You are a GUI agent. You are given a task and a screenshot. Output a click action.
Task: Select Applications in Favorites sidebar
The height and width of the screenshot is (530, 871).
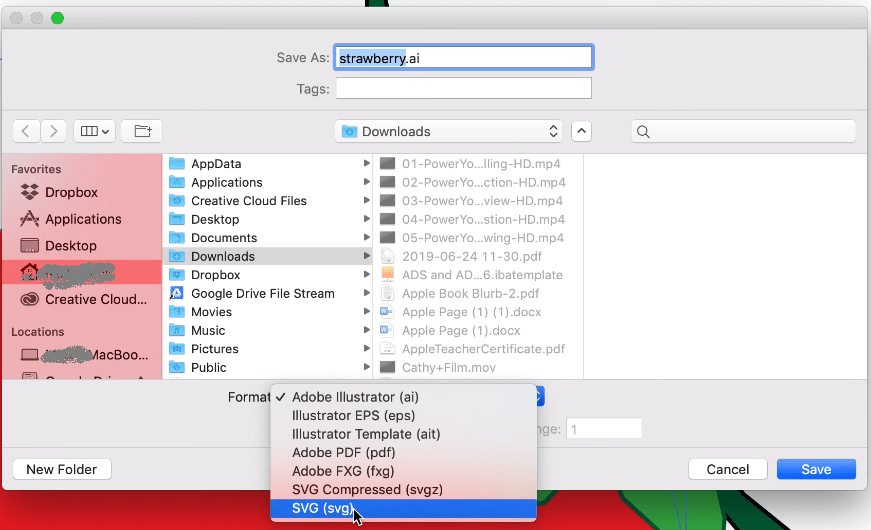82,219
